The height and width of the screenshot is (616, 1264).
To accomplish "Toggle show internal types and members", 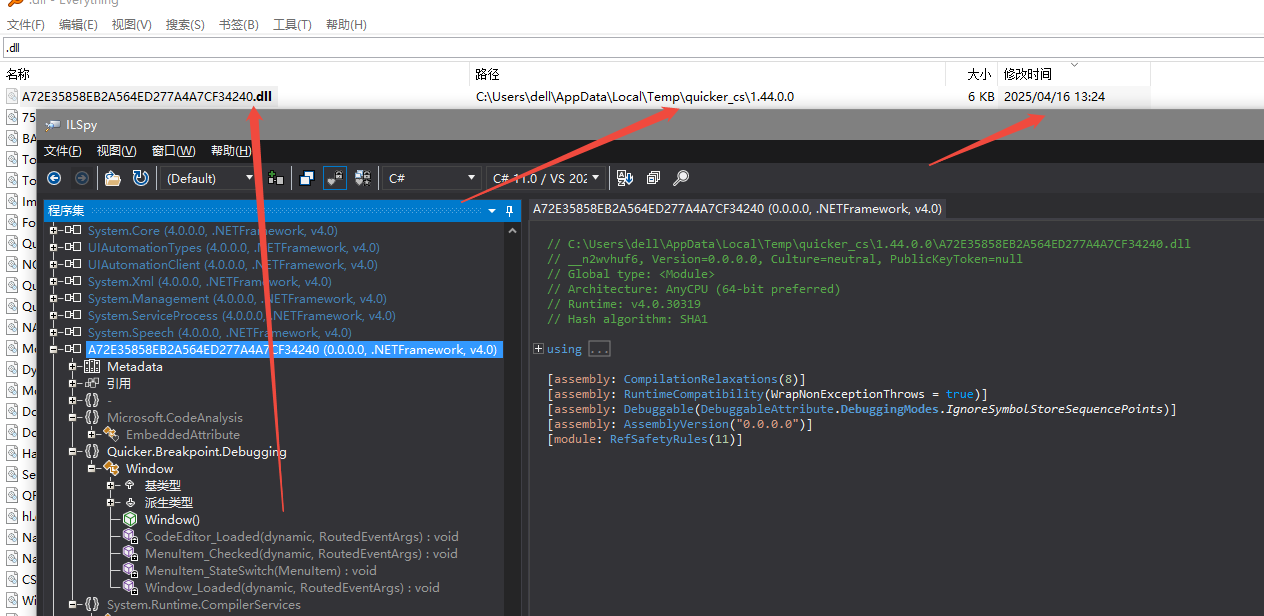I will point(336,178).
